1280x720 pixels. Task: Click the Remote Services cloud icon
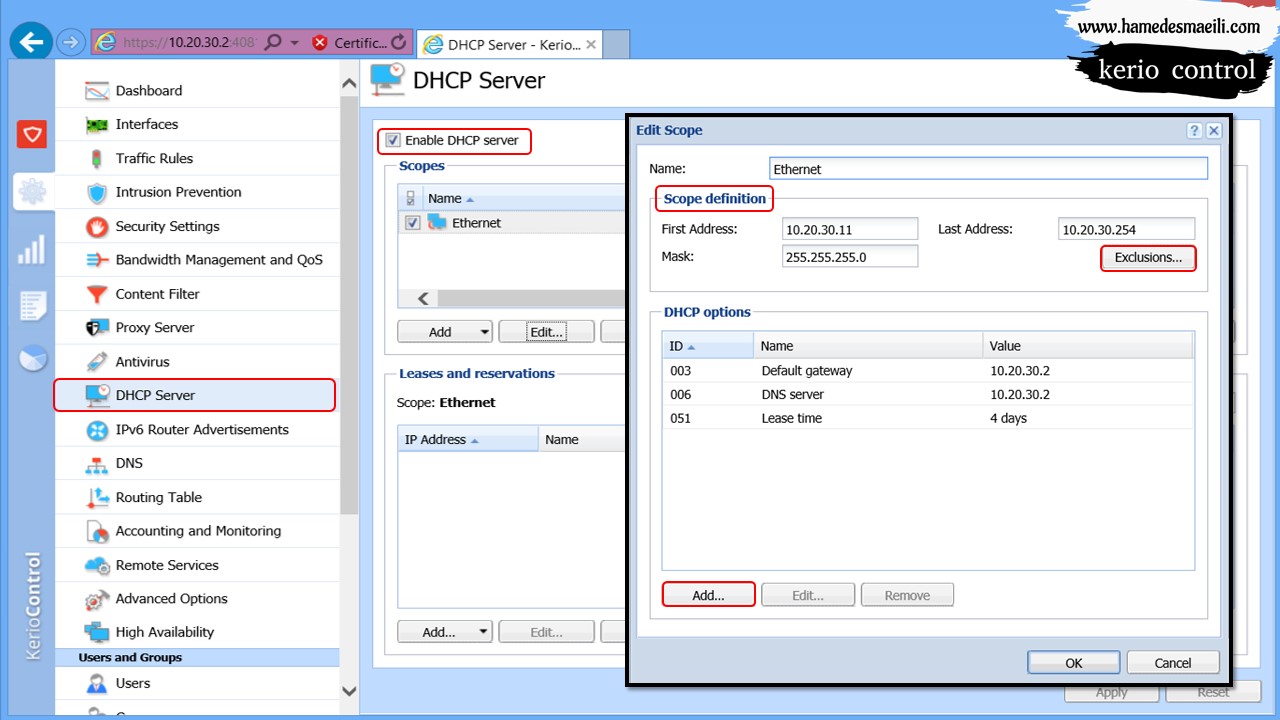coord(97,565)
